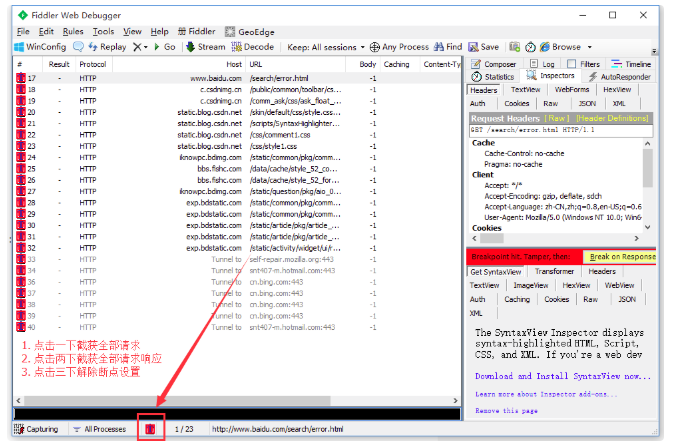The height and width of the screenshot is (445, 673).
Task: Click the black QuickExec command box
Action: point(237,414)
